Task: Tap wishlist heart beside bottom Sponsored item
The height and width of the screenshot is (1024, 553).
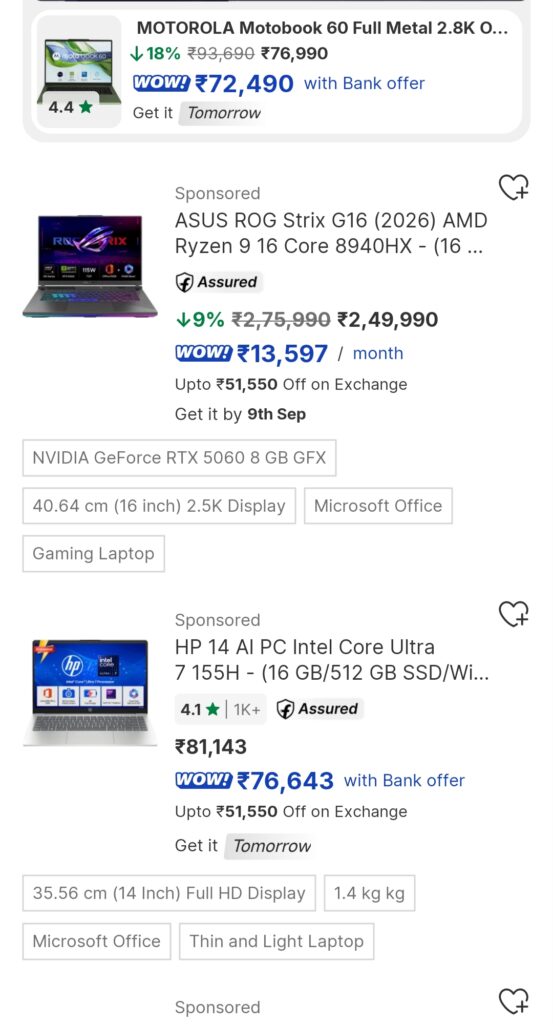Action: pos(514,1000)
